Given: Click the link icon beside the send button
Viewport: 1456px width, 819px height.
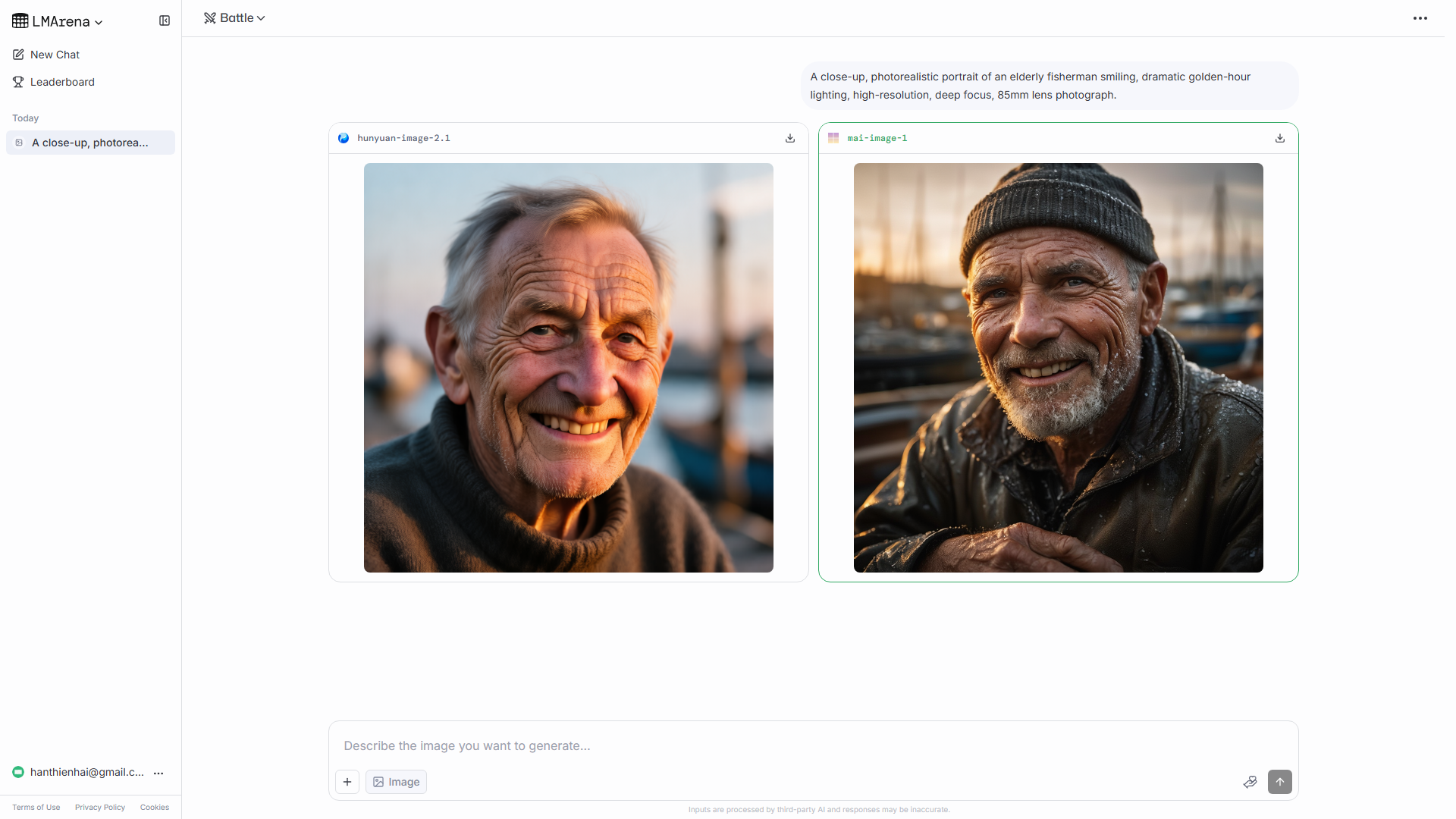Looking at the screenshot, I should coord(1250,782).
